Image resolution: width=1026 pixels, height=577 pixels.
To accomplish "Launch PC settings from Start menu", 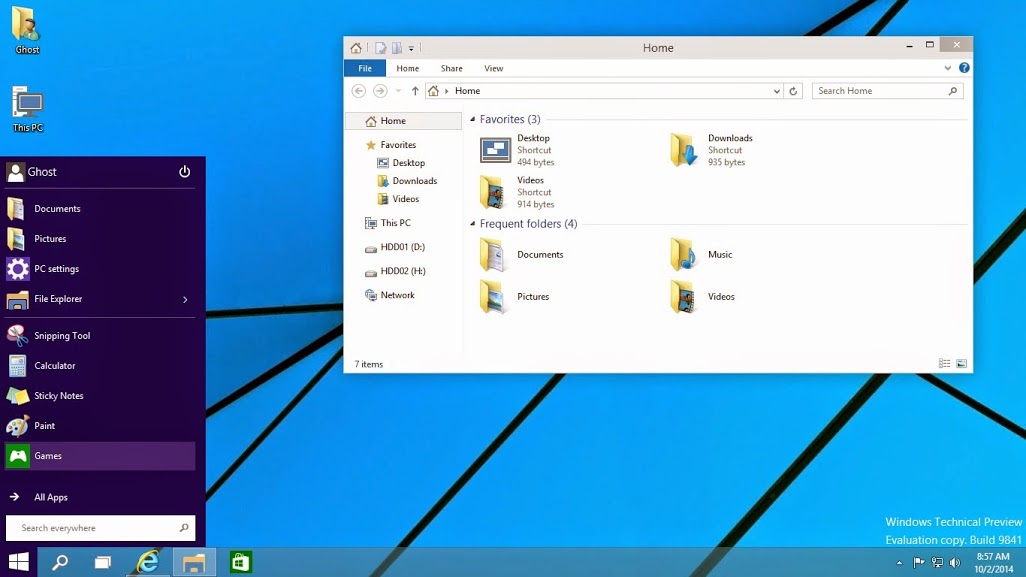I will [x=100, y=269].
